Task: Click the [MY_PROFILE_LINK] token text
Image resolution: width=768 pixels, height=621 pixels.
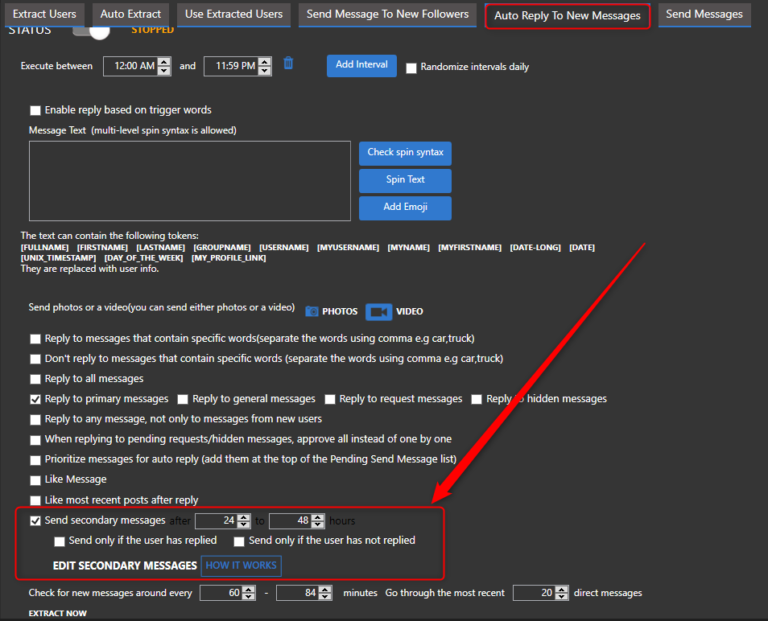Action: [x=229, y=258]
